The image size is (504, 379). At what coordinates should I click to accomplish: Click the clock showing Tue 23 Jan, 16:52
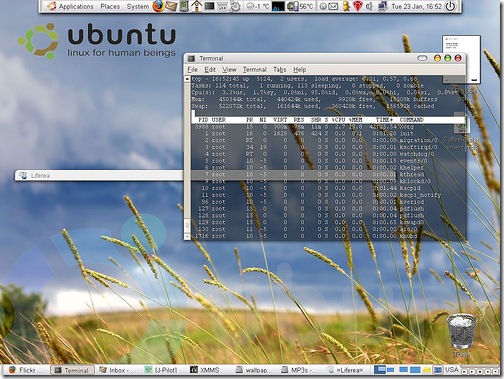tap(416, 6)
